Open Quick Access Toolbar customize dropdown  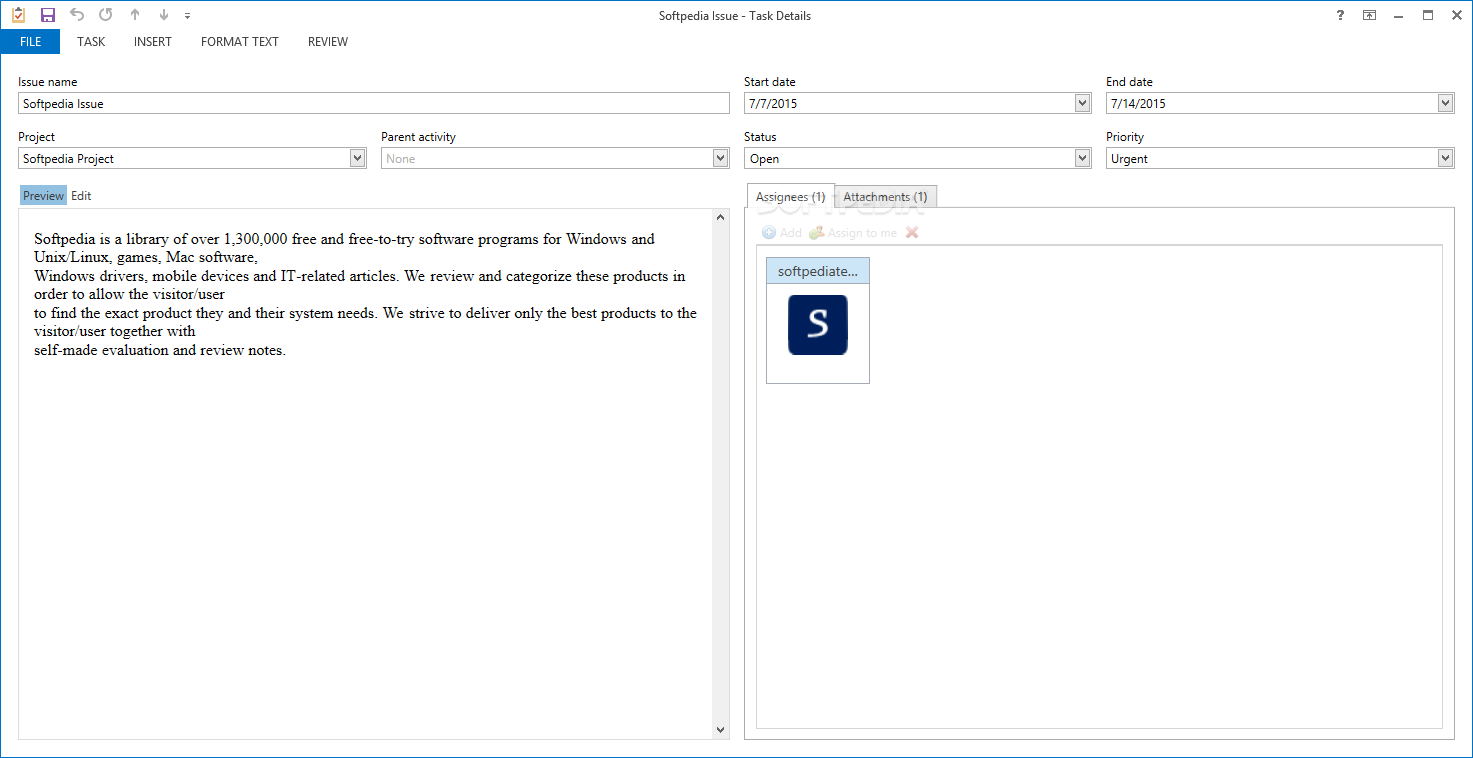point(188,16)
